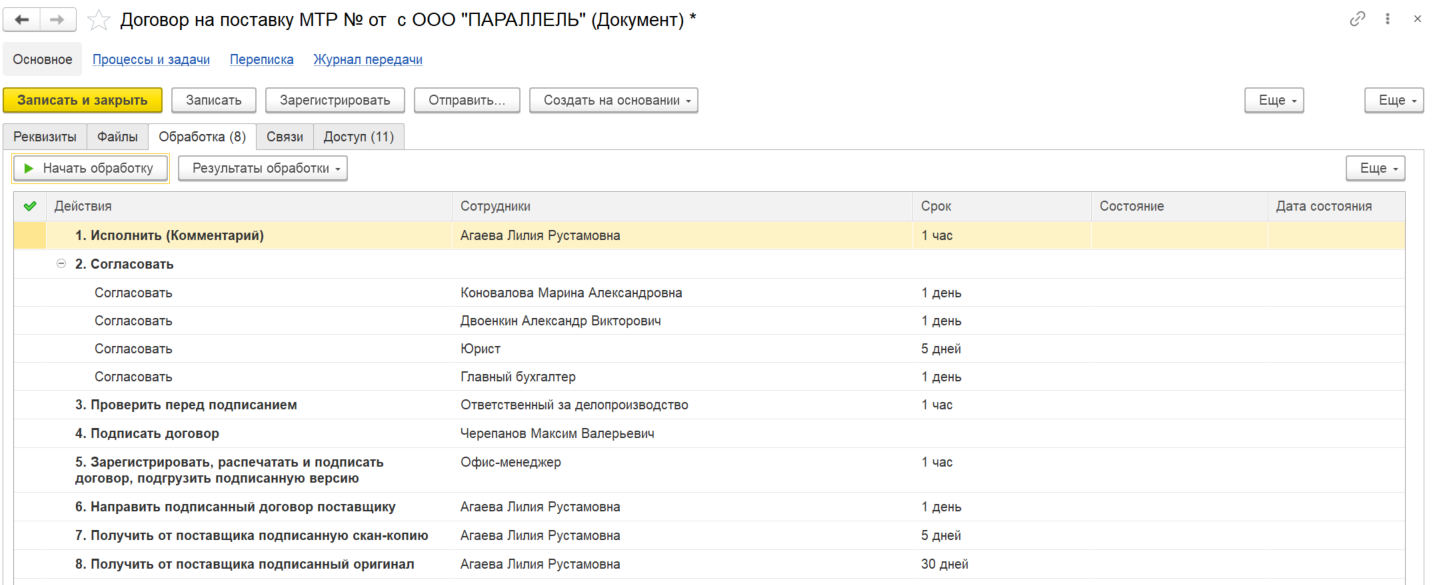Viewport: 1439px width, 585px height.
Task: Click the 'Зарегистрировать' button
Action: click(x=335, y=100)
